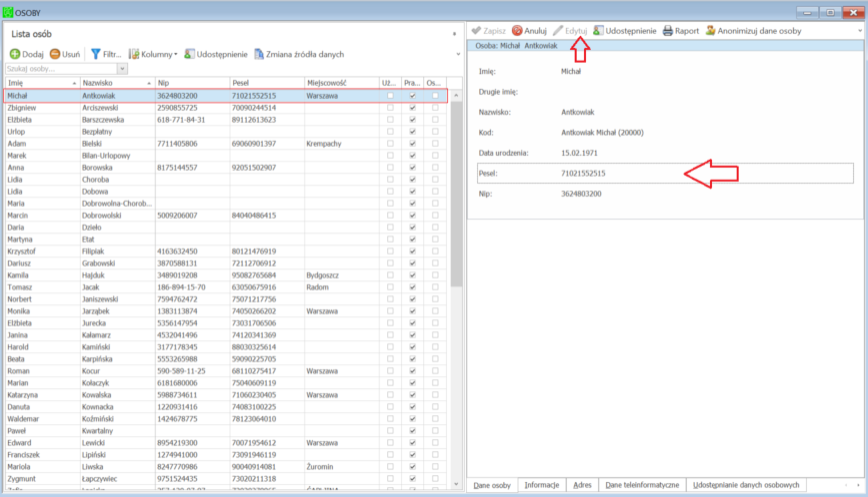Click the Krempachy locality cell

(x=342, y=143)
